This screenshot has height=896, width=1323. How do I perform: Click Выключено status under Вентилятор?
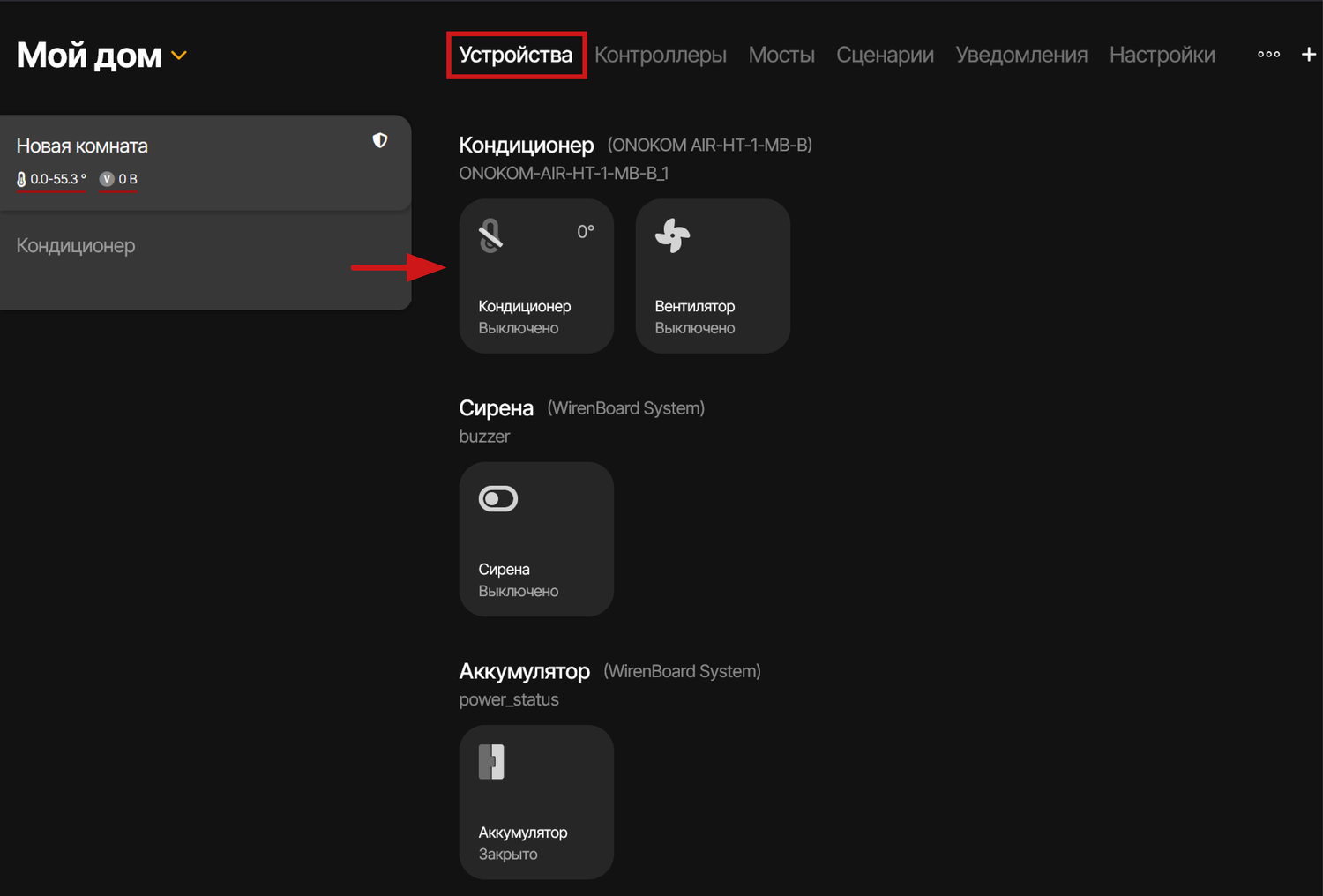click(695, 328)
